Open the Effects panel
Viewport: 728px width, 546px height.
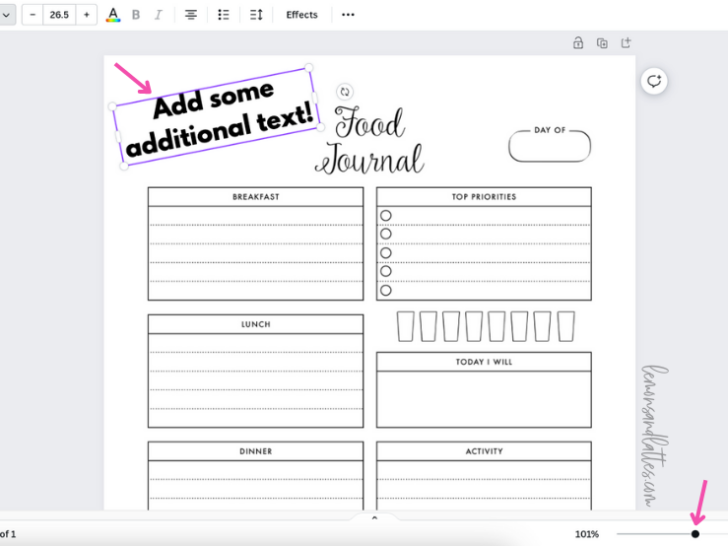[x=302, y=15]
